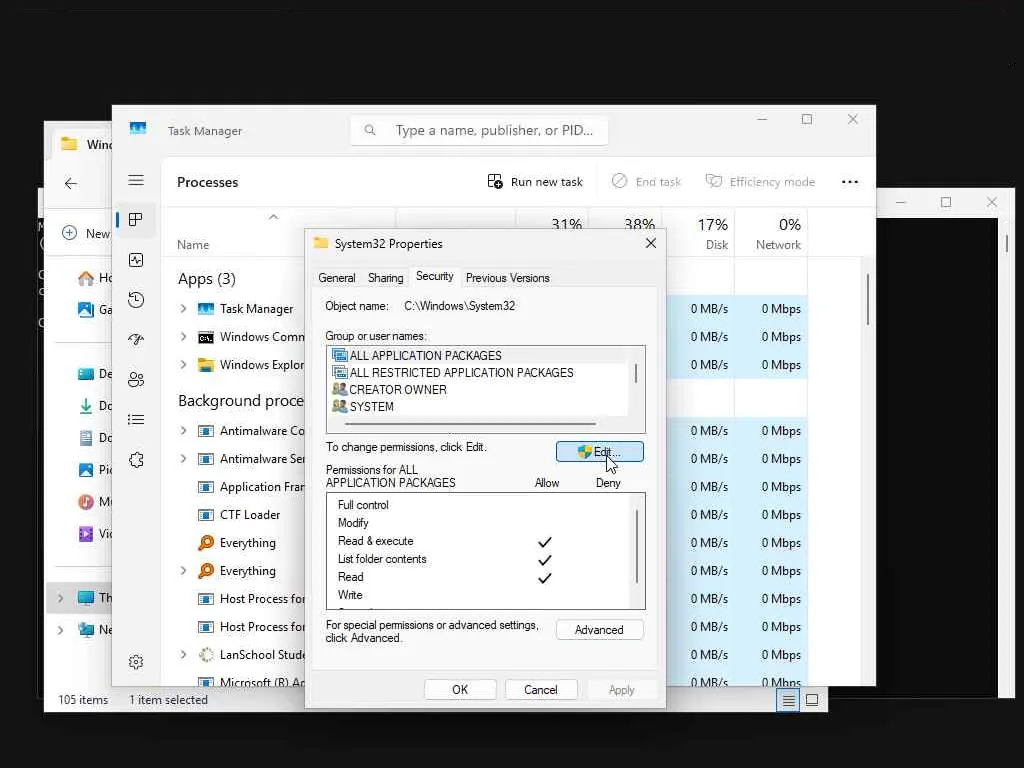Select ALL APPLICATION PACKAGES in group list

(479, 355)
